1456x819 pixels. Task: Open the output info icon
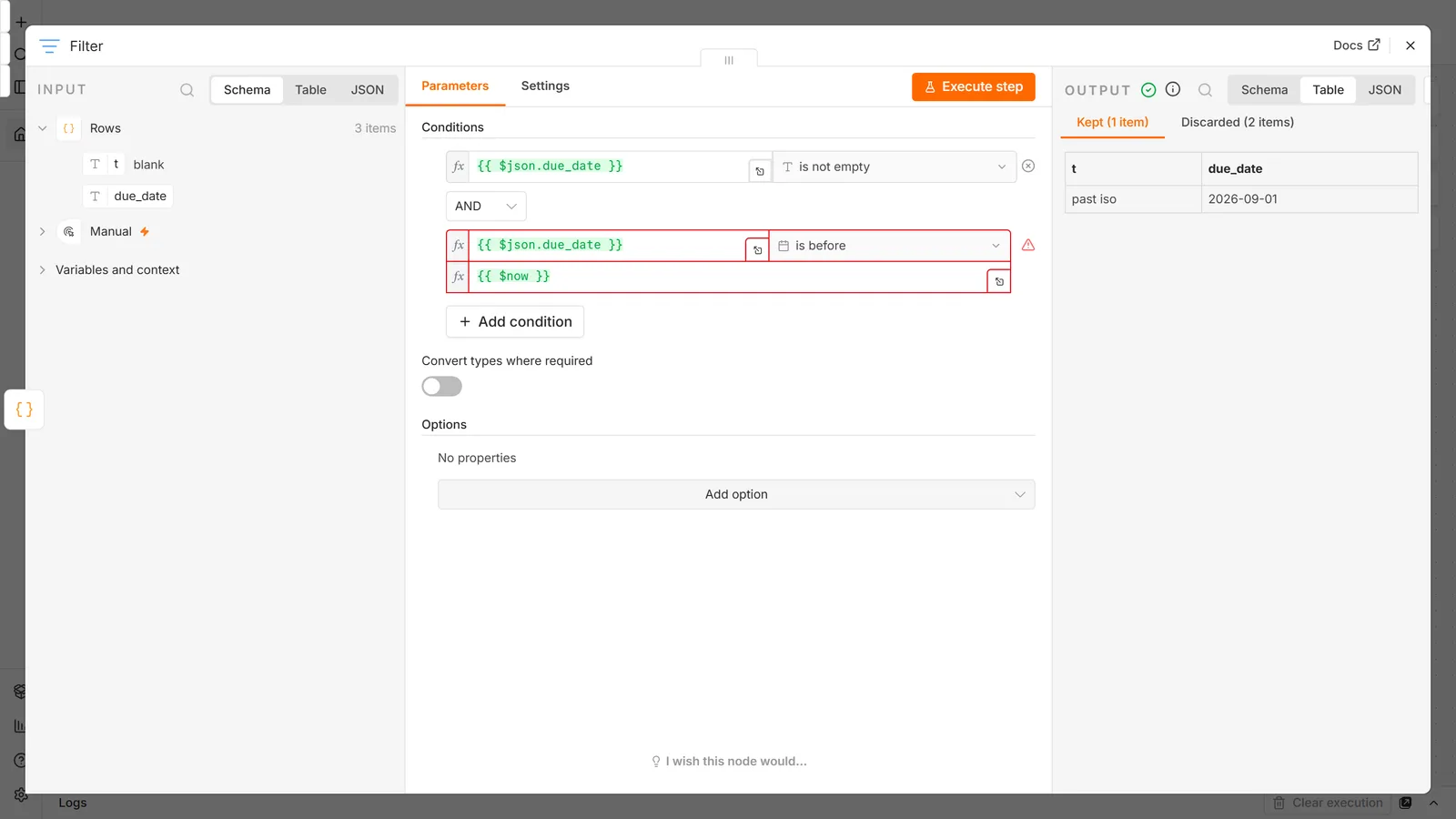coord(1173,89)
